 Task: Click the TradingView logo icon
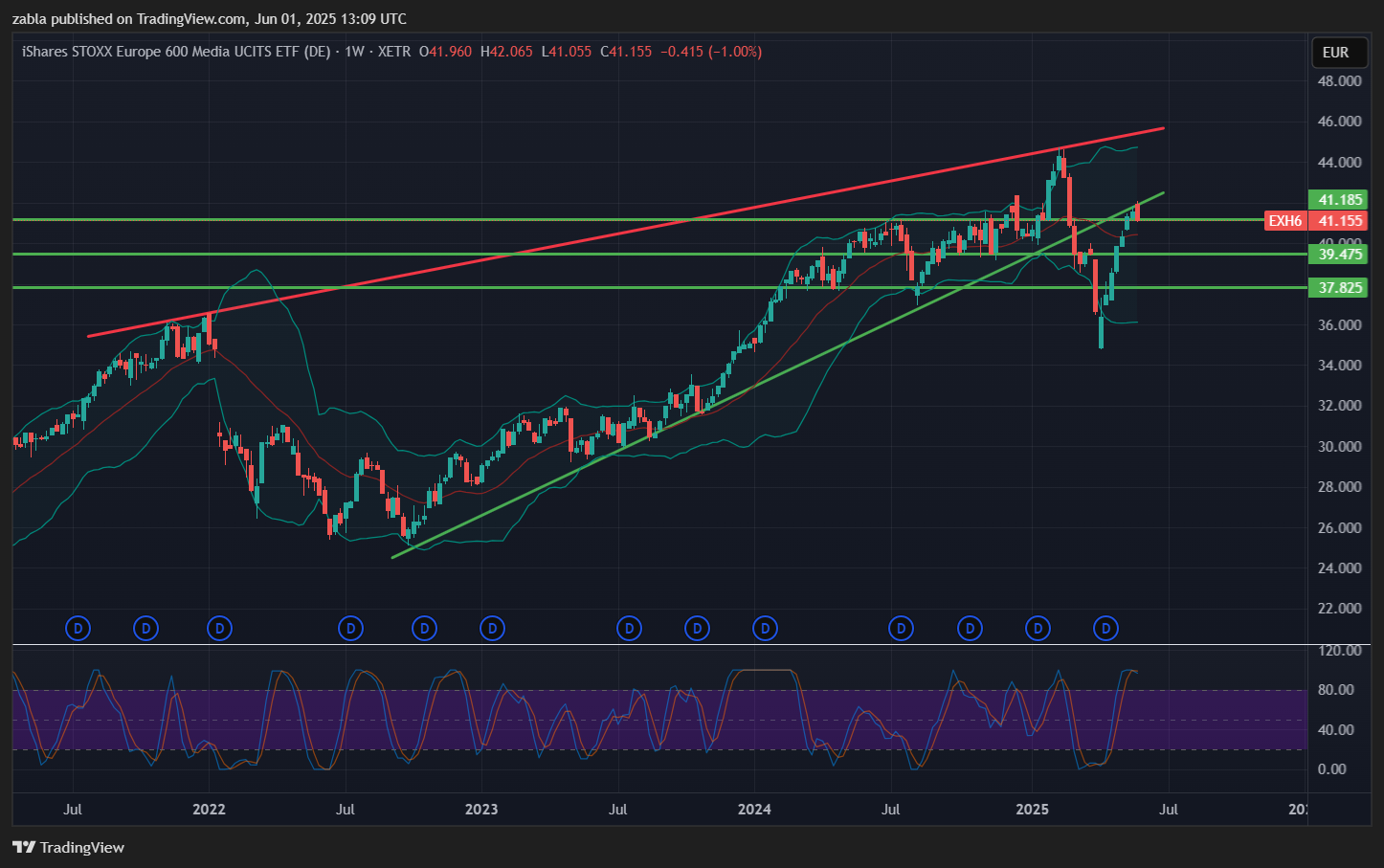point(24,847)
